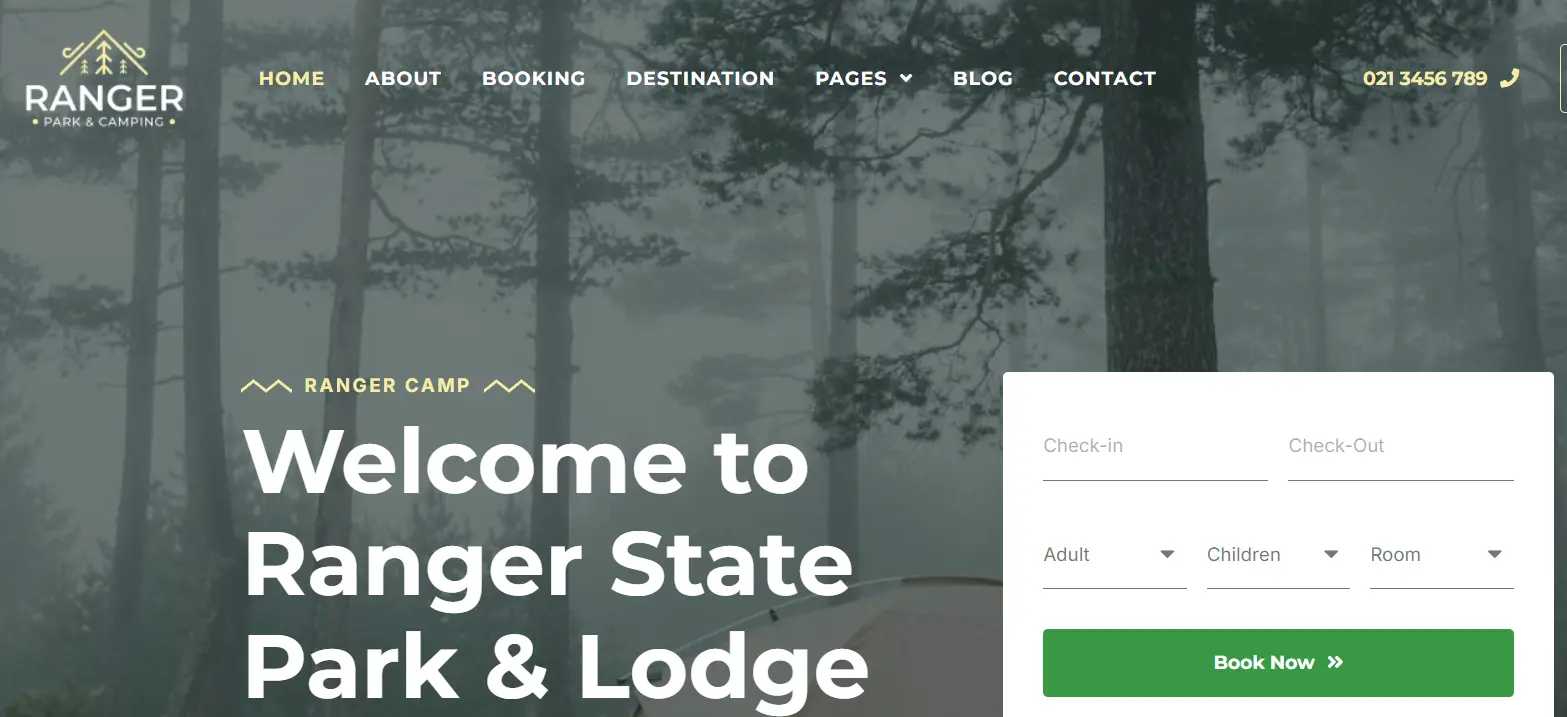Click the double-chevron icon on Book Now
The height and width of the screenshot is (717, 1567).
click(1335, 662)
